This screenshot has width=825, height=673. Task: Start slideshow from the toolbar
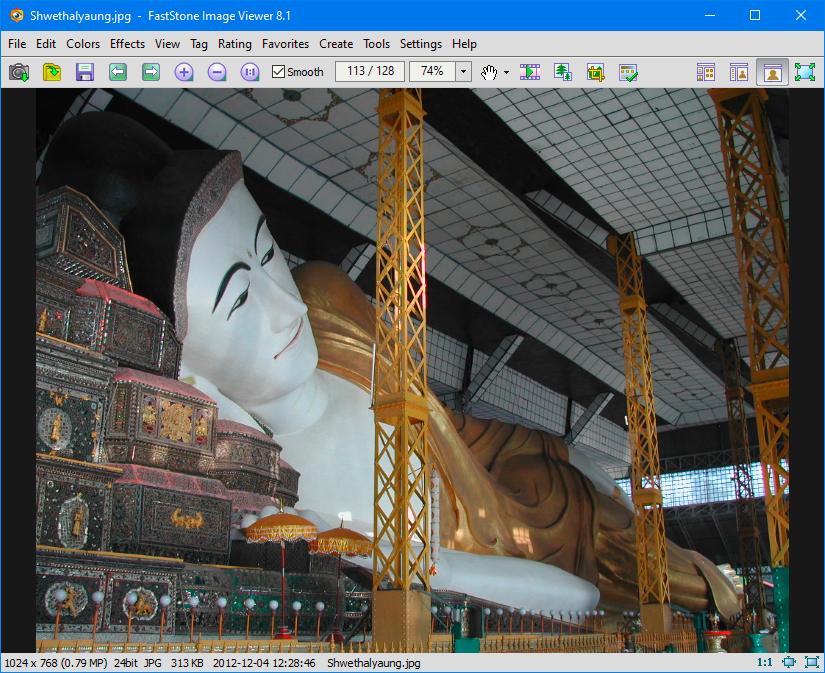coord(530,72)
